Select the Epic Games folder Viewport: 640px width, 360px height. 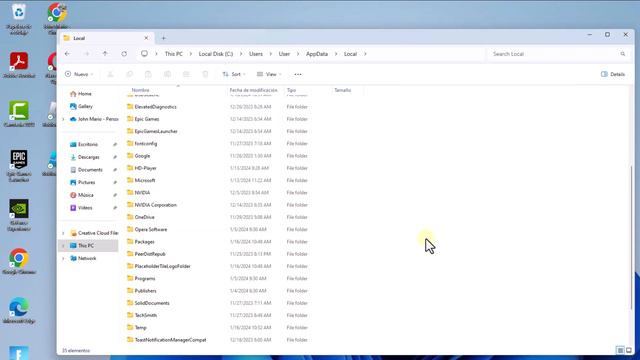[147, 119]
